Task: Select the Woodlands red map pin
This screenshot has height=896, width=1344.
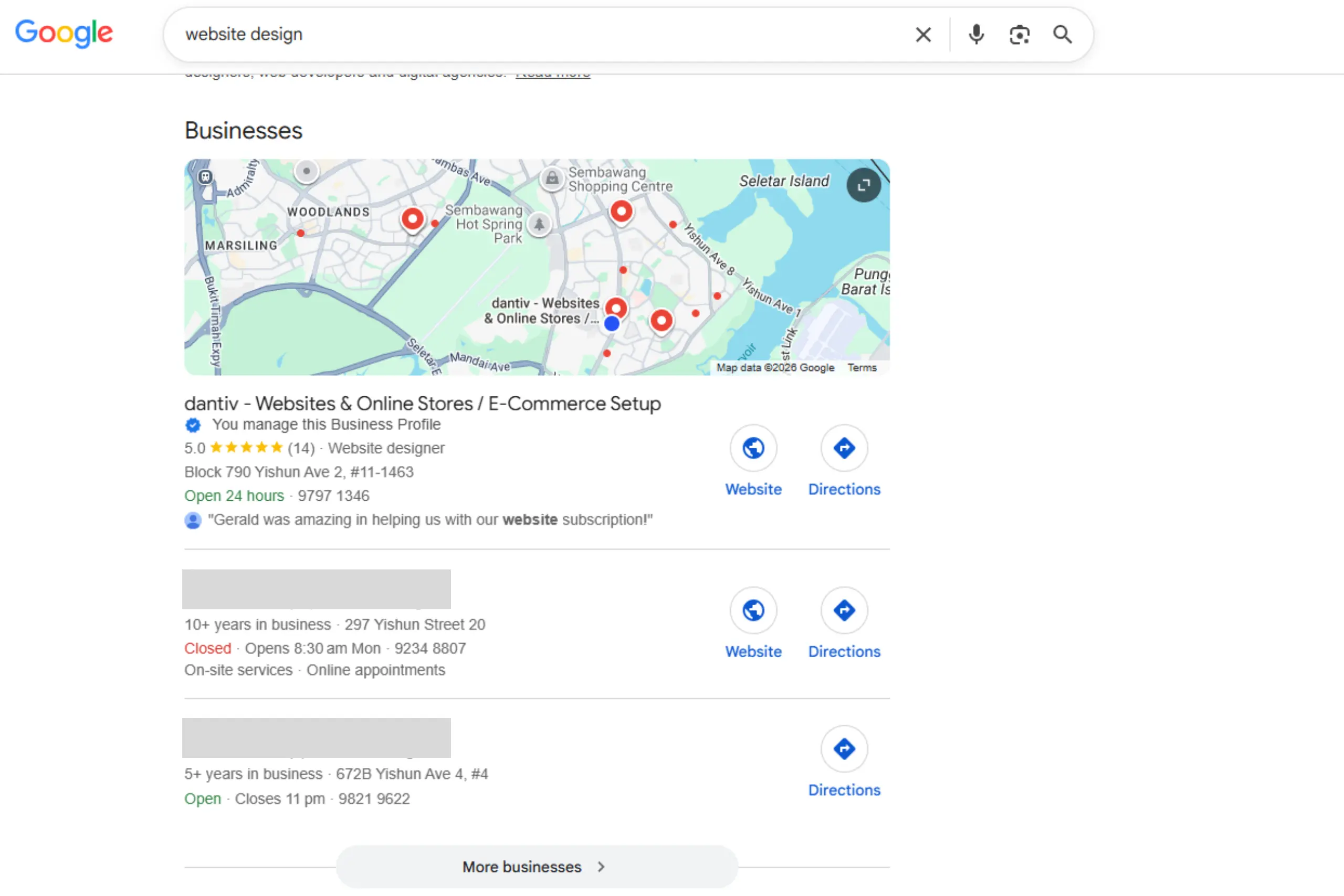Action: (x=413, y=219)
